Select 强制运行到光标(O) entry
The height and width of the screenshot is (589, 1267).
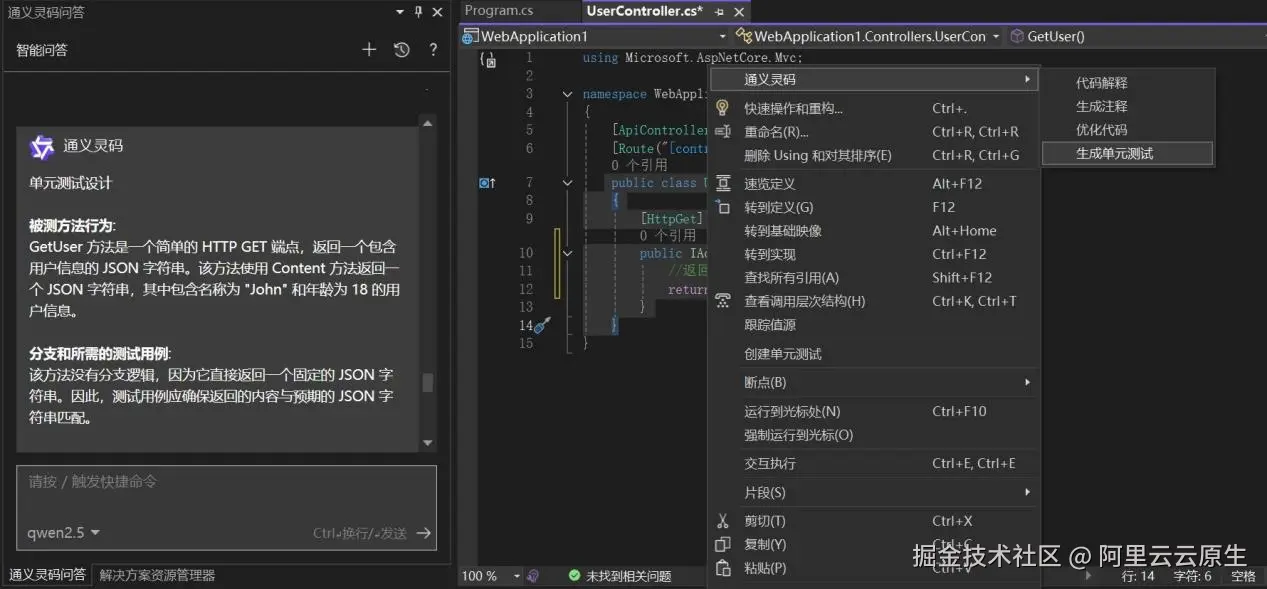point(874,435)
